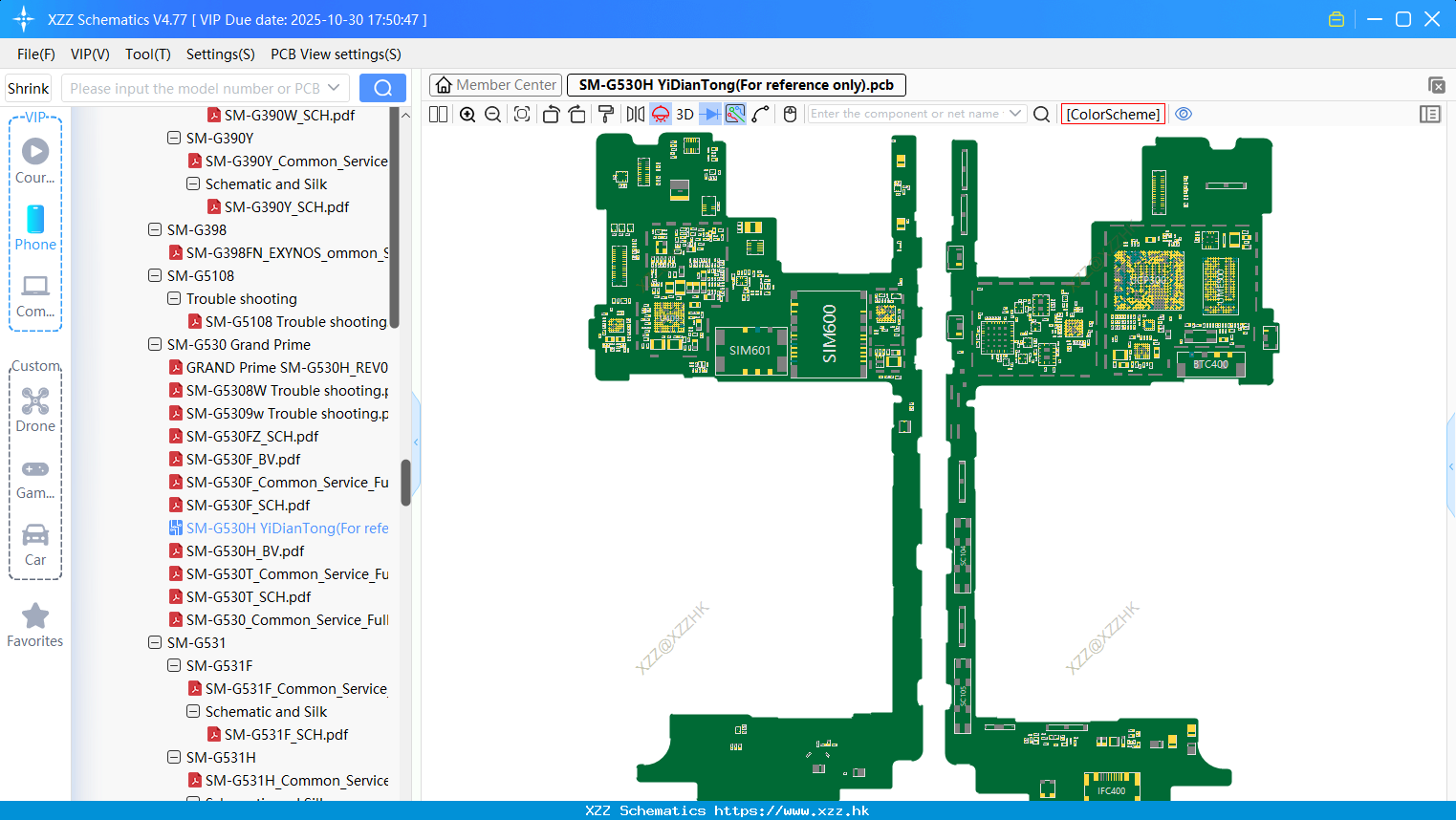
Task: Toggle the net routing display tool
Action: 735,115
